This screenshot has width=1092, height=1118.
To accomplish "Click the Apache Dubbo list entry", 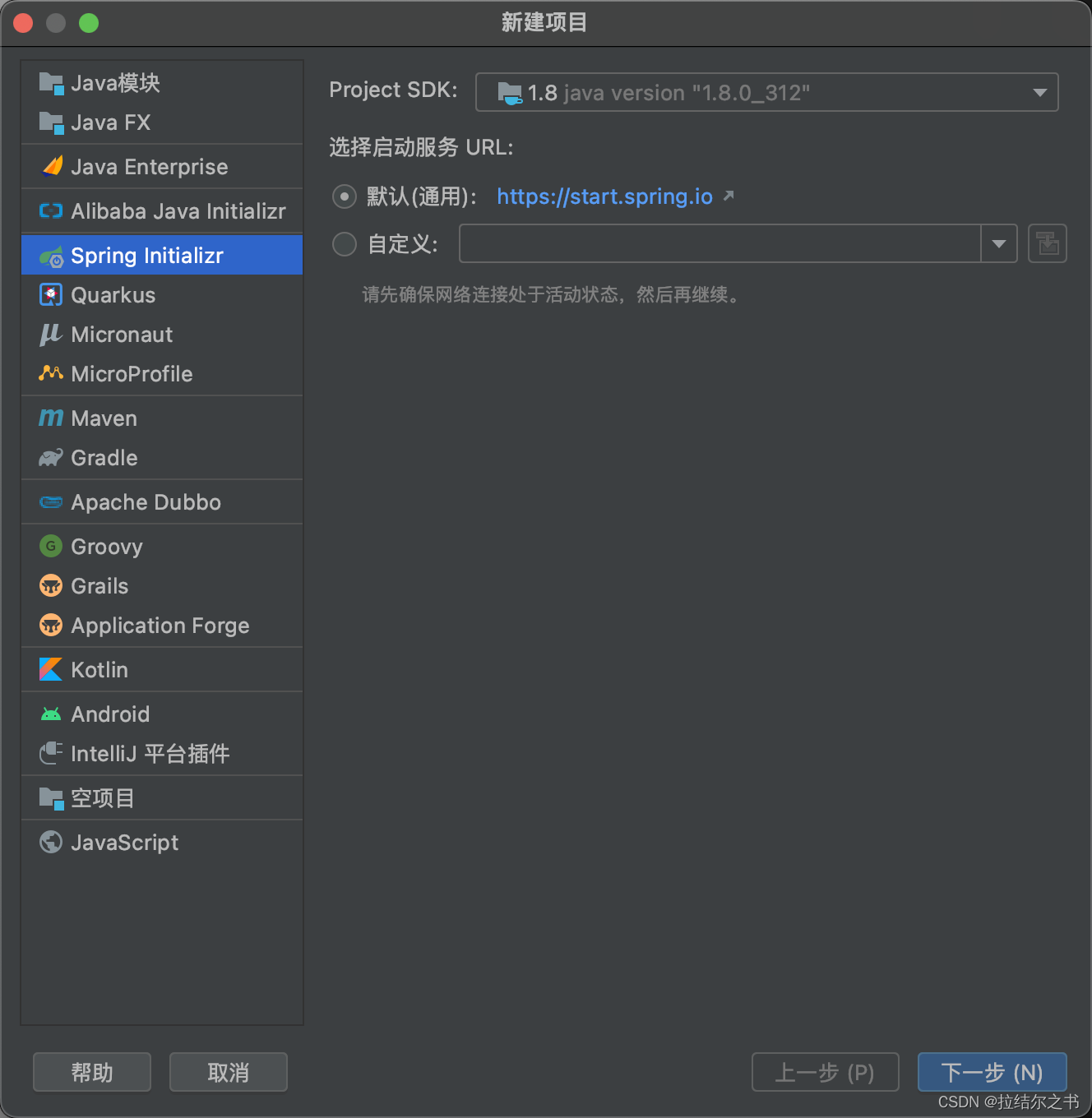I will 162,502.
